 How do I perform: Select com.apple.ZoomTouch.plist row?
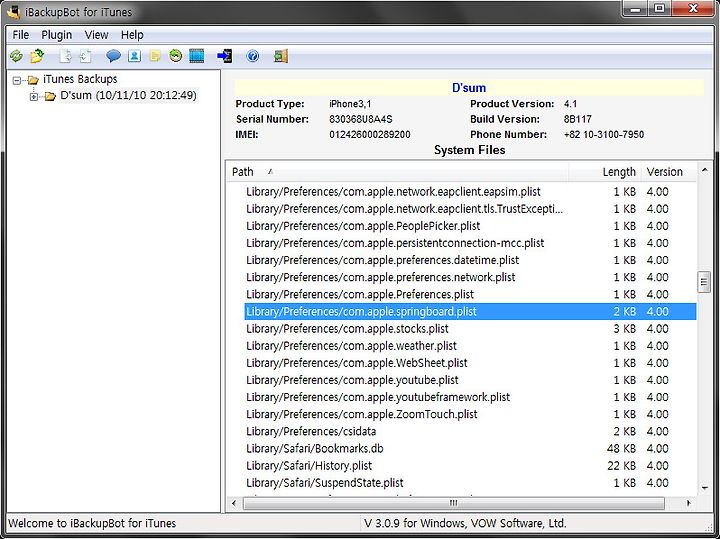coord(470,414)
